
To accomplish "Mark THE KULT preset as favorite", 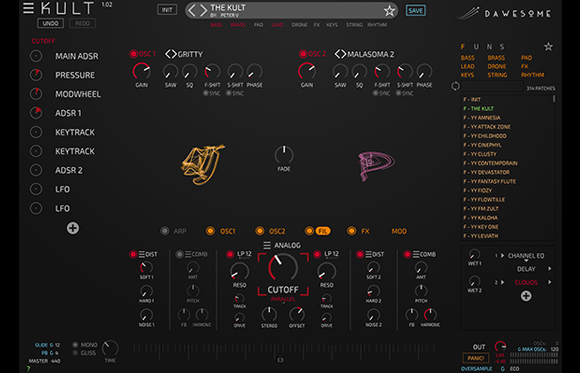I will [x=389, y=11].
